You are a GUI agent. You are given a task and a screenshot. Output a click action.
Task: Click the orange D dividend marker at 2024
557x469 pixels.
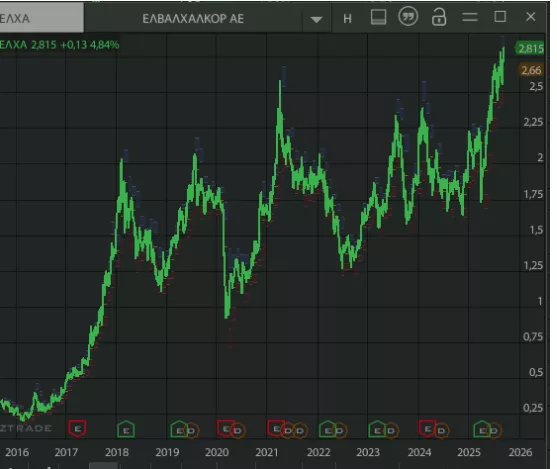pyautogui.click(x=442, y=431)
